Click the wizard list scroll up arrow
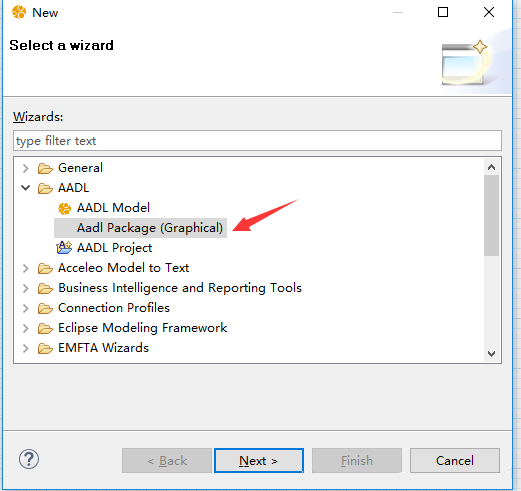 [x=491, y=167]
